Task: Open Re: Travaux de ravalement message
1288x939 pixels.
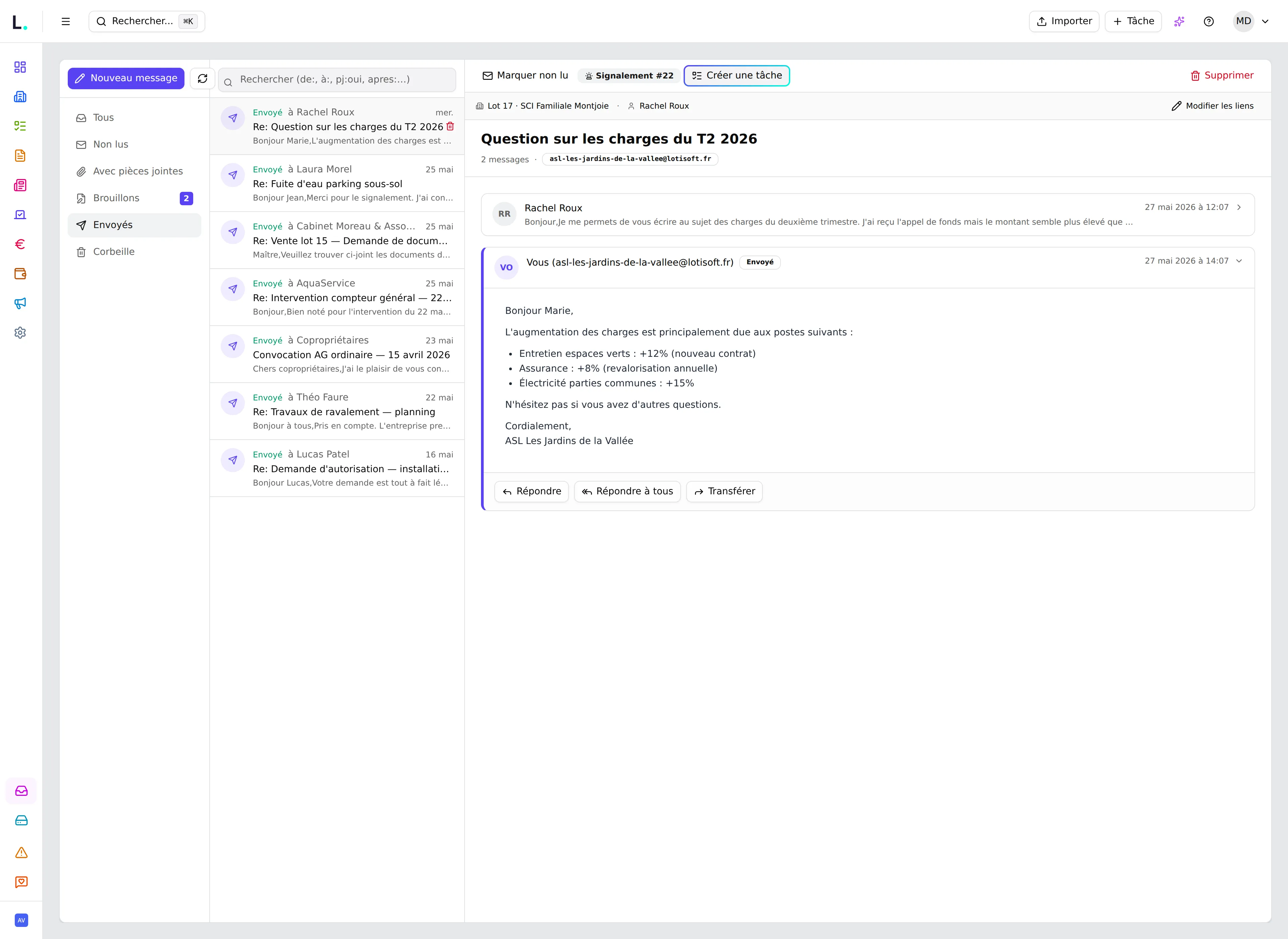Action: click(337, 411)
